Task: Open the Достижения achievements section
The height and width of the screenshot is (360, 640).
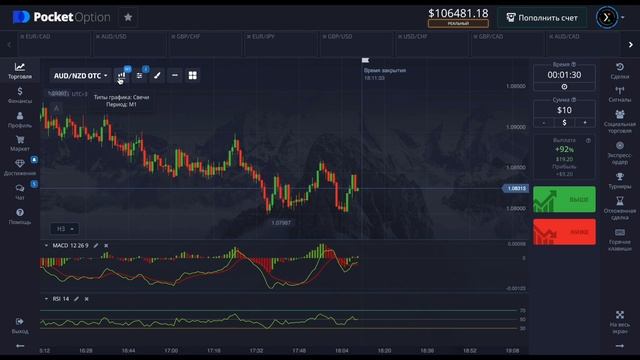Action: [x=20, y=167]
